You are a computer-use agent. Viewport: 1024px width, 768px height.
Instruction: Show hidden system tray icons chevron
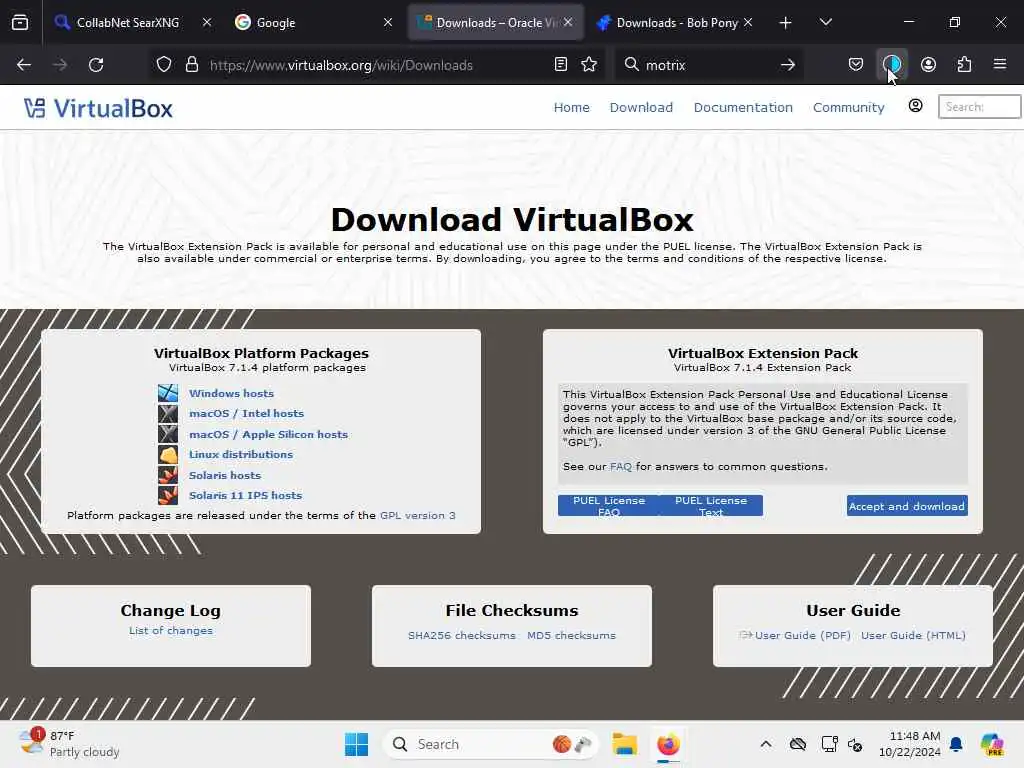(x=766, y=744)
